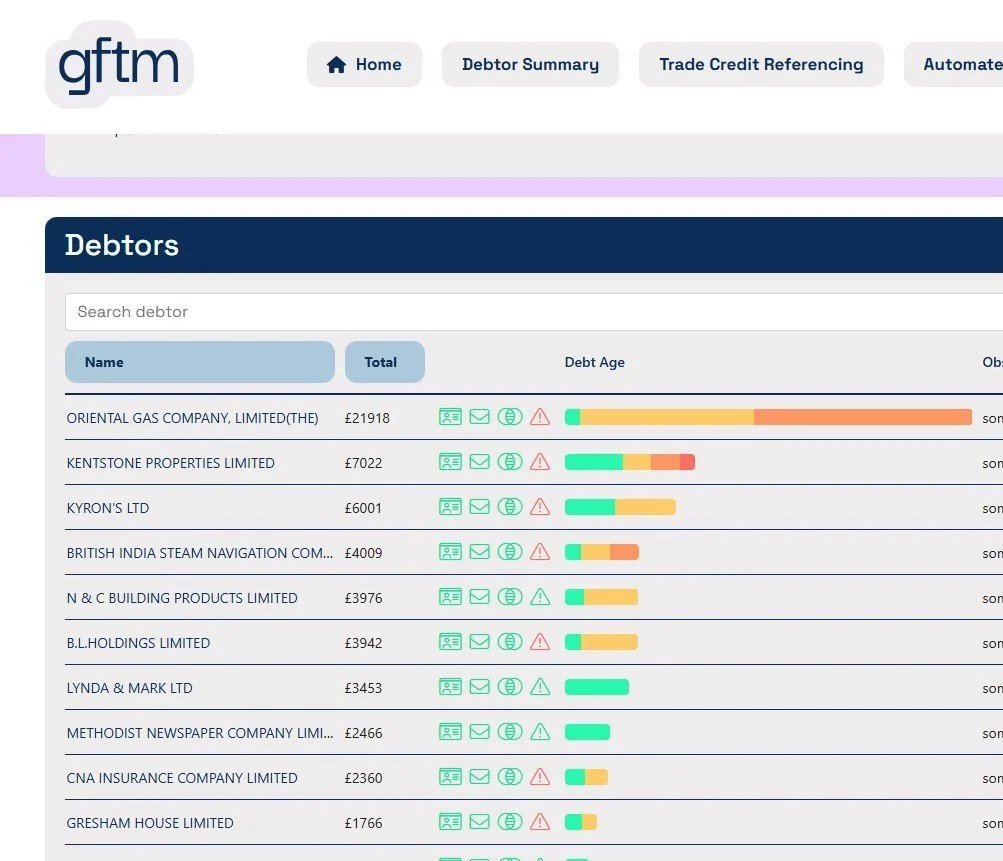The width and height of the screenshot is (1003, 861).
Task: Select KYRON'S LTD debtor name
Action: 108,508
